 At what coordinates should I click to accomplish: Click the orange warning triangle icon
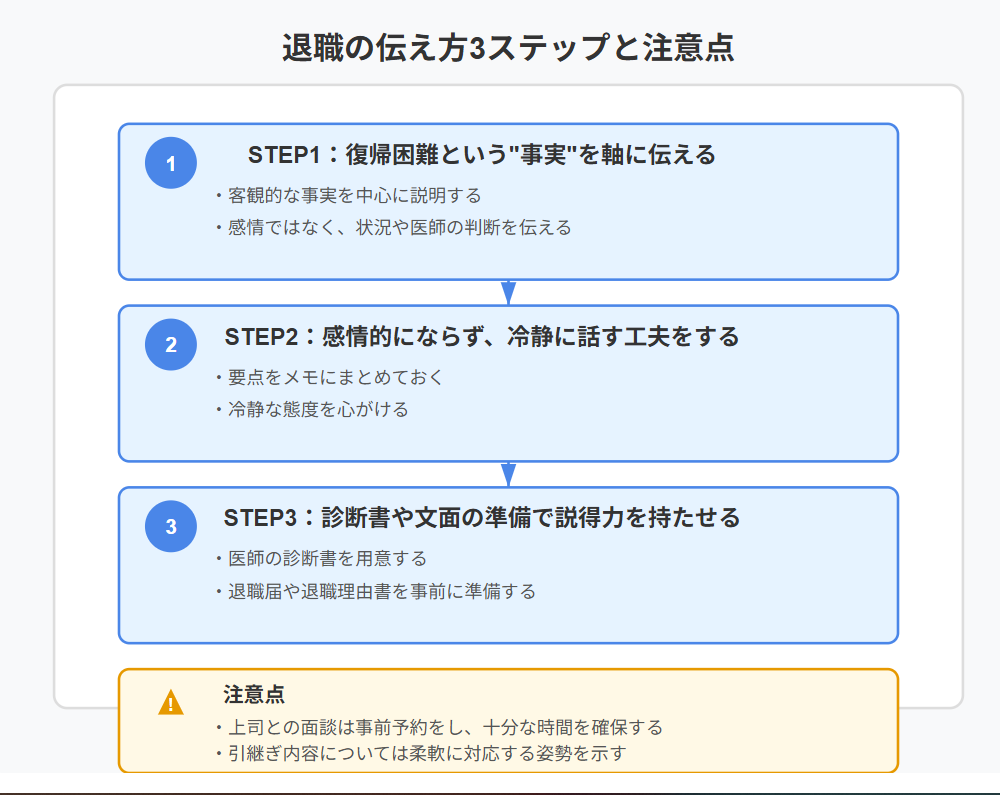coord(170,703)
